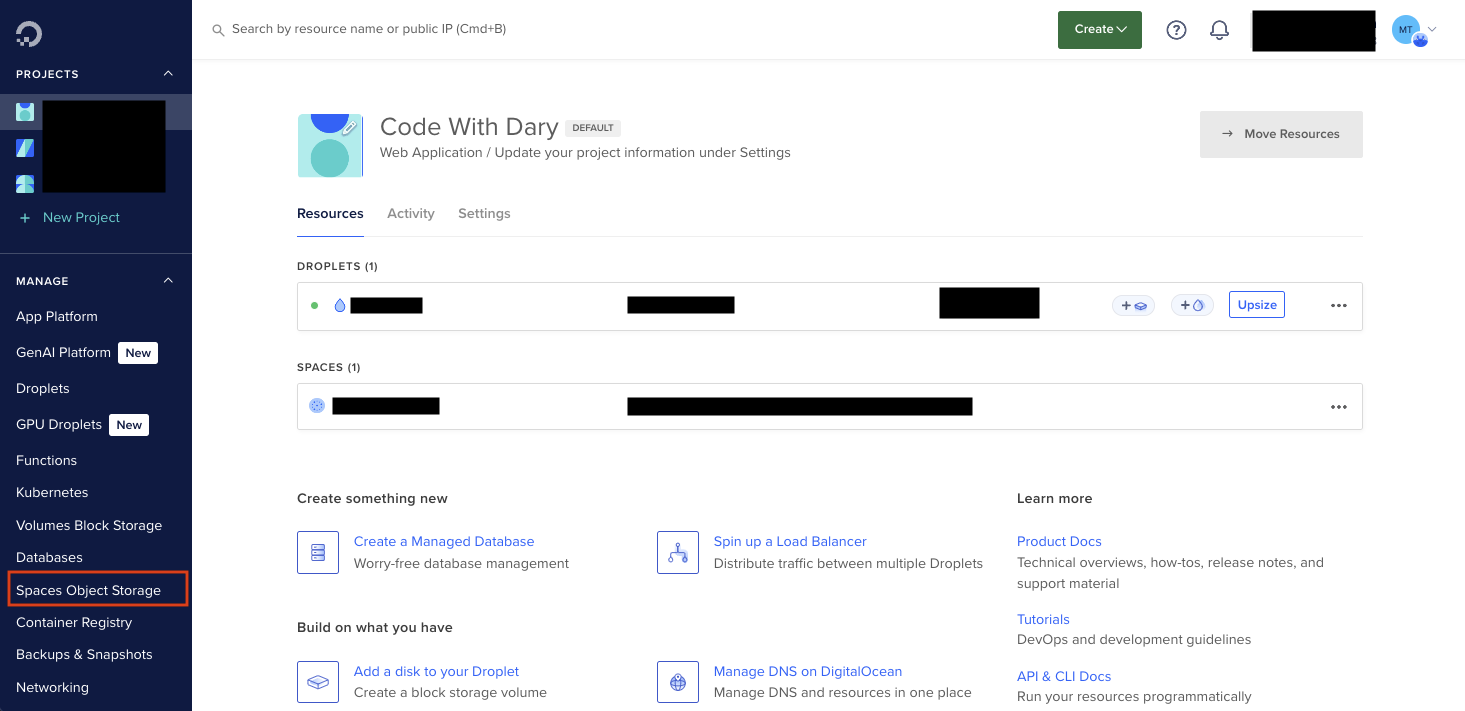Click the Managed Database icon
The image size is (1465, 711).
coord(318,552)
